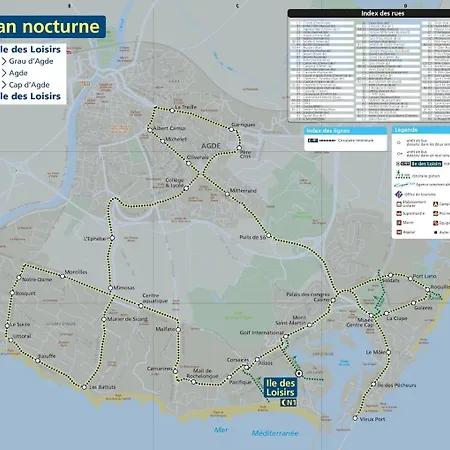Select the Office de tourisme legend icon

[399, 194]
